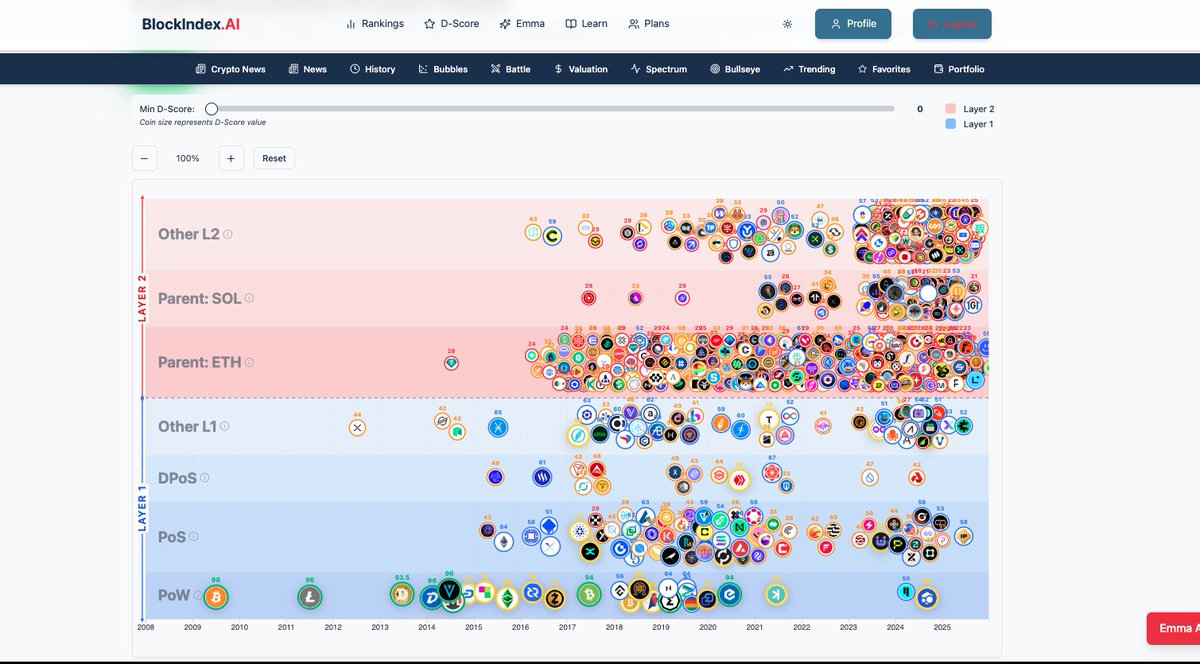Click info icon next to PoS
Viewport: 1200px width, 664px height.
(x=194, y=537)
